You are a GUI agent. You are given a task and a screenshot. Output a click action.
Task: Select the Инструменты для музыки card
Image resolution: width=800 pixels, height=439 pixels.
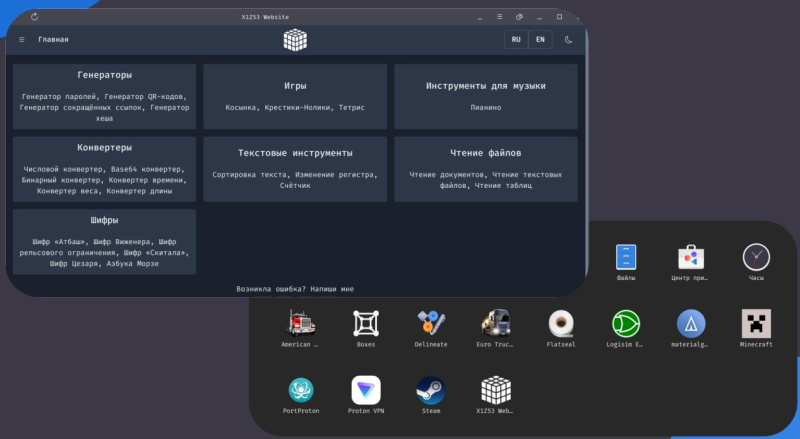485,97
